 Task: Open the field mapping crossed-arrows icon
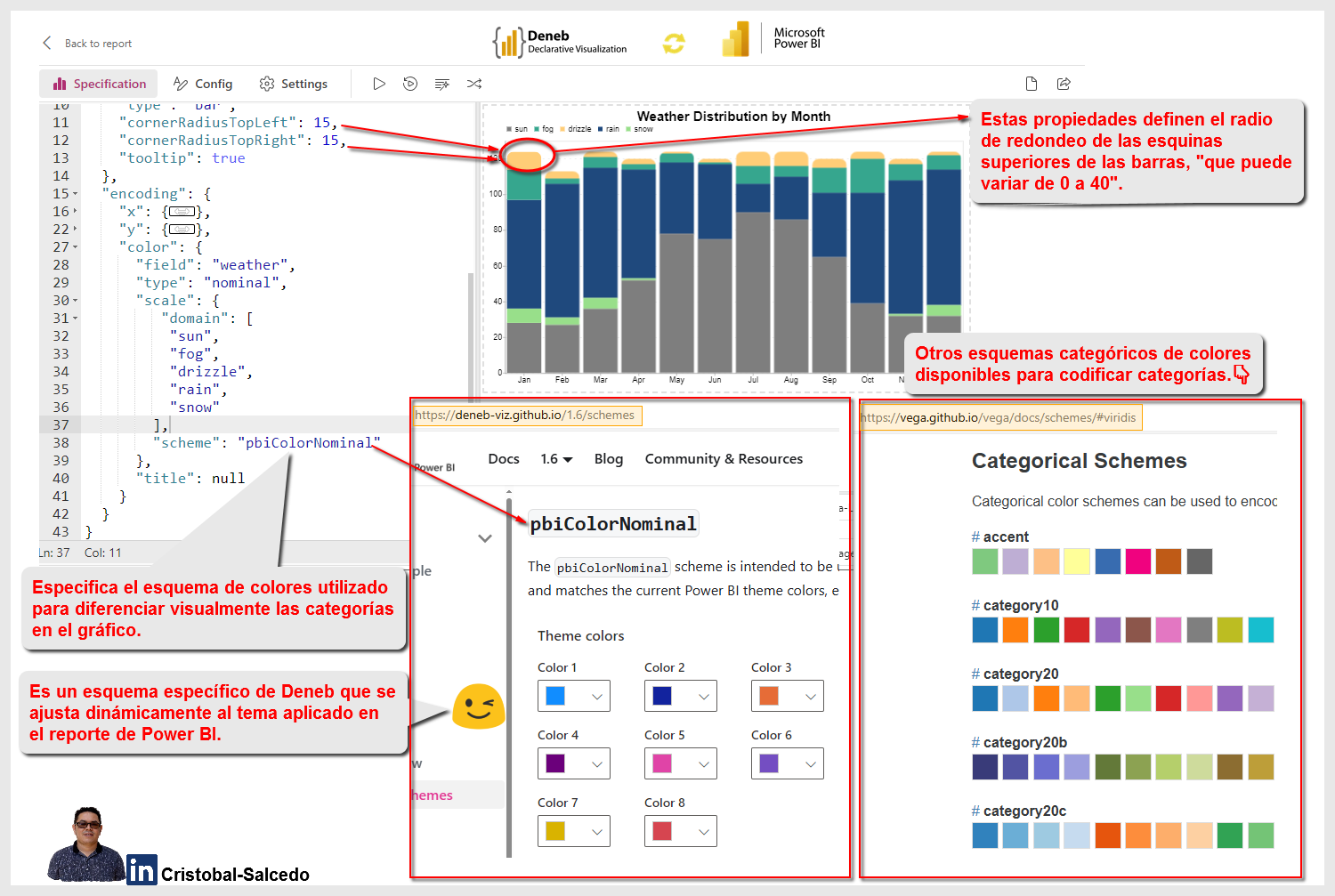pos(474,84)
